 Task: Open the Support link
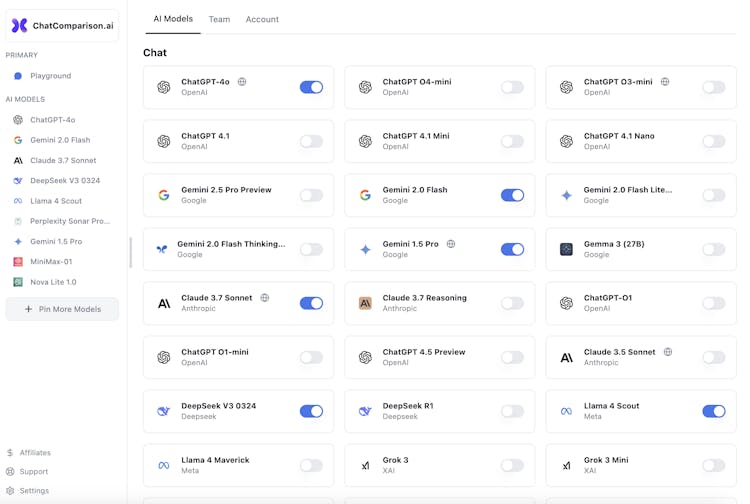(x=33, y=471)
